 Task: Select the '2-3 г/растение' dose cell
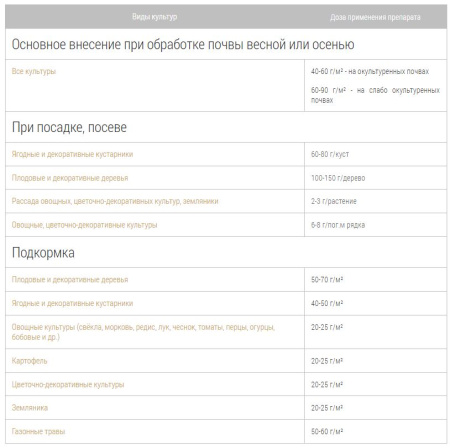click(x=334, y=201)
